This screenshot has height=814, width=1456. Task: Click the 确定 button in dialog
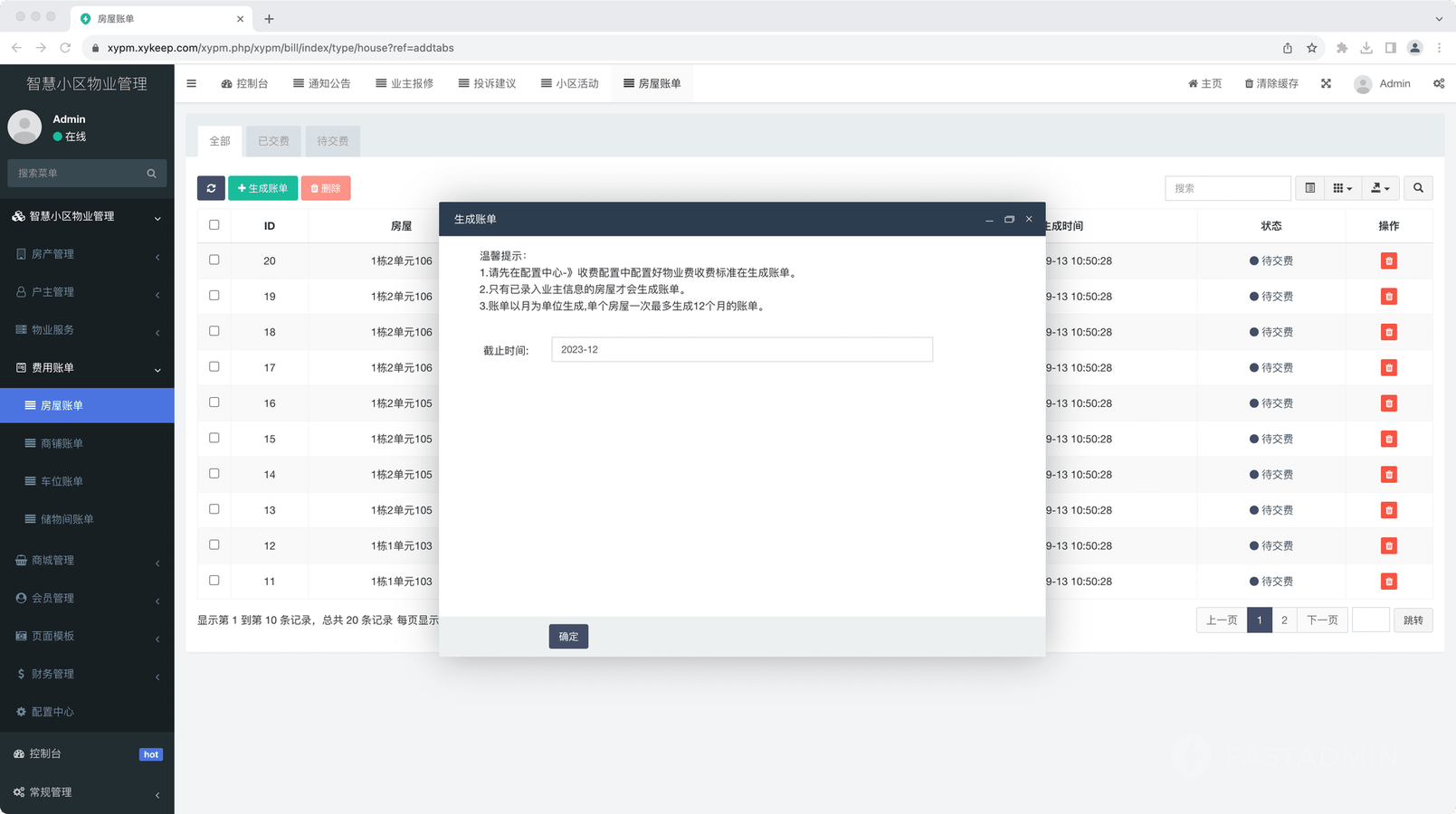(x=568, y=637)
